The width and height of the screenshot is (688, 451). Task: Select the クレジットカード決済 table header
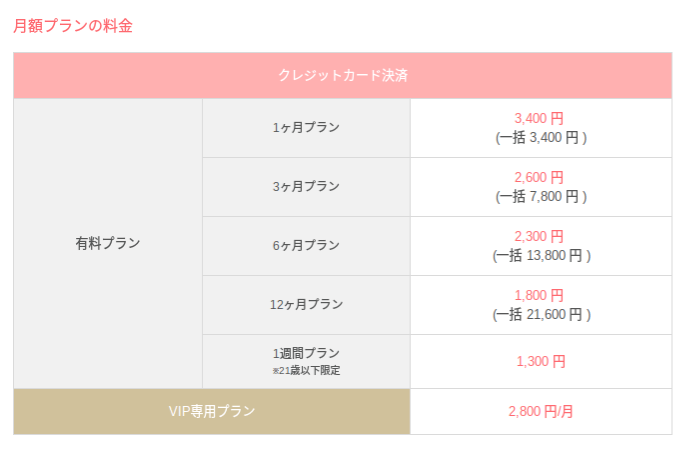point(342,75)
